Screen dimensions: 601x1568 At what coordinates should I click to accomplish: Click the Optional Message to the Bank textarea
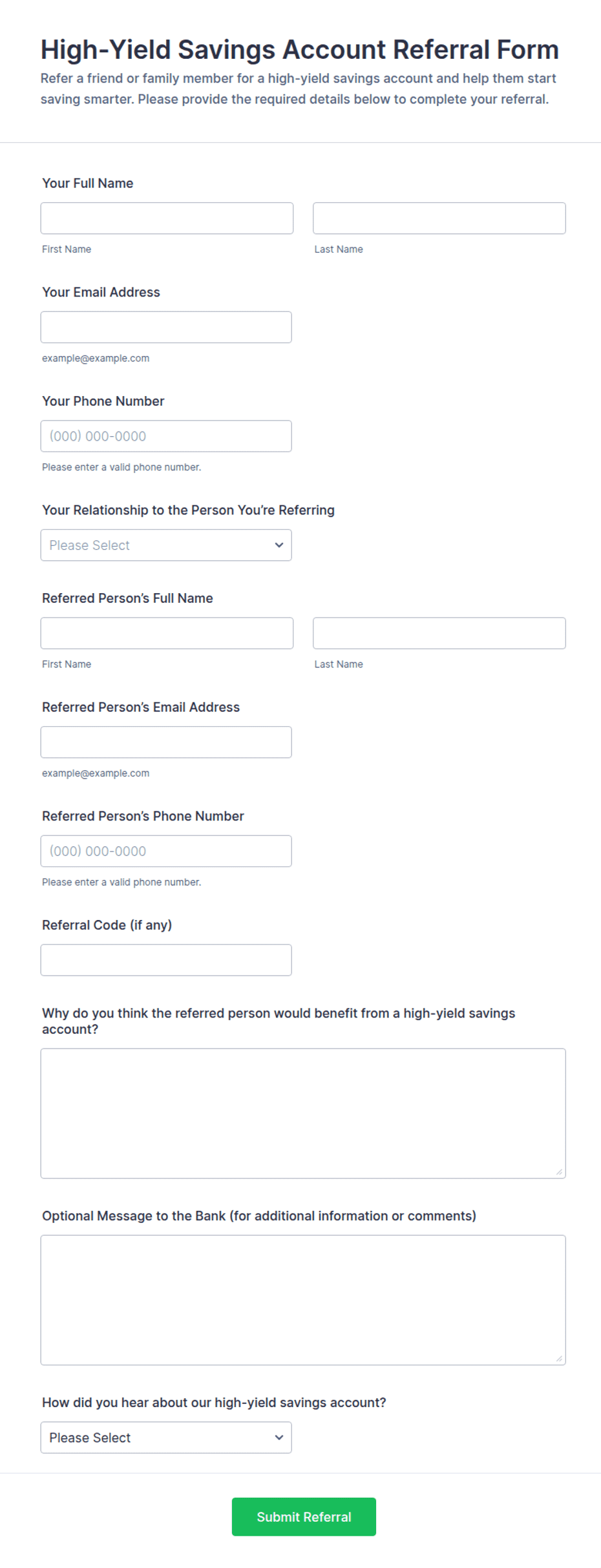point(303,1300)
